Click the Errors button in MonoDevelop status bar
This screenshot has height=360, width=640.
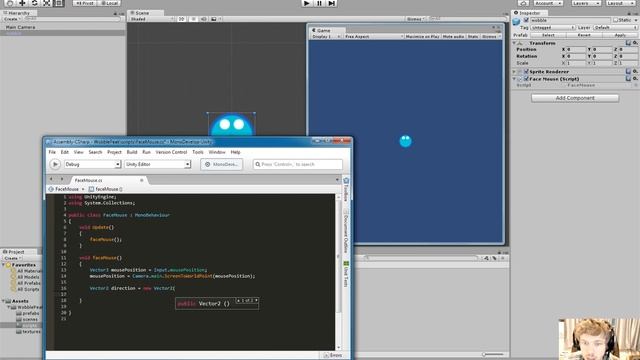(333, 355)
